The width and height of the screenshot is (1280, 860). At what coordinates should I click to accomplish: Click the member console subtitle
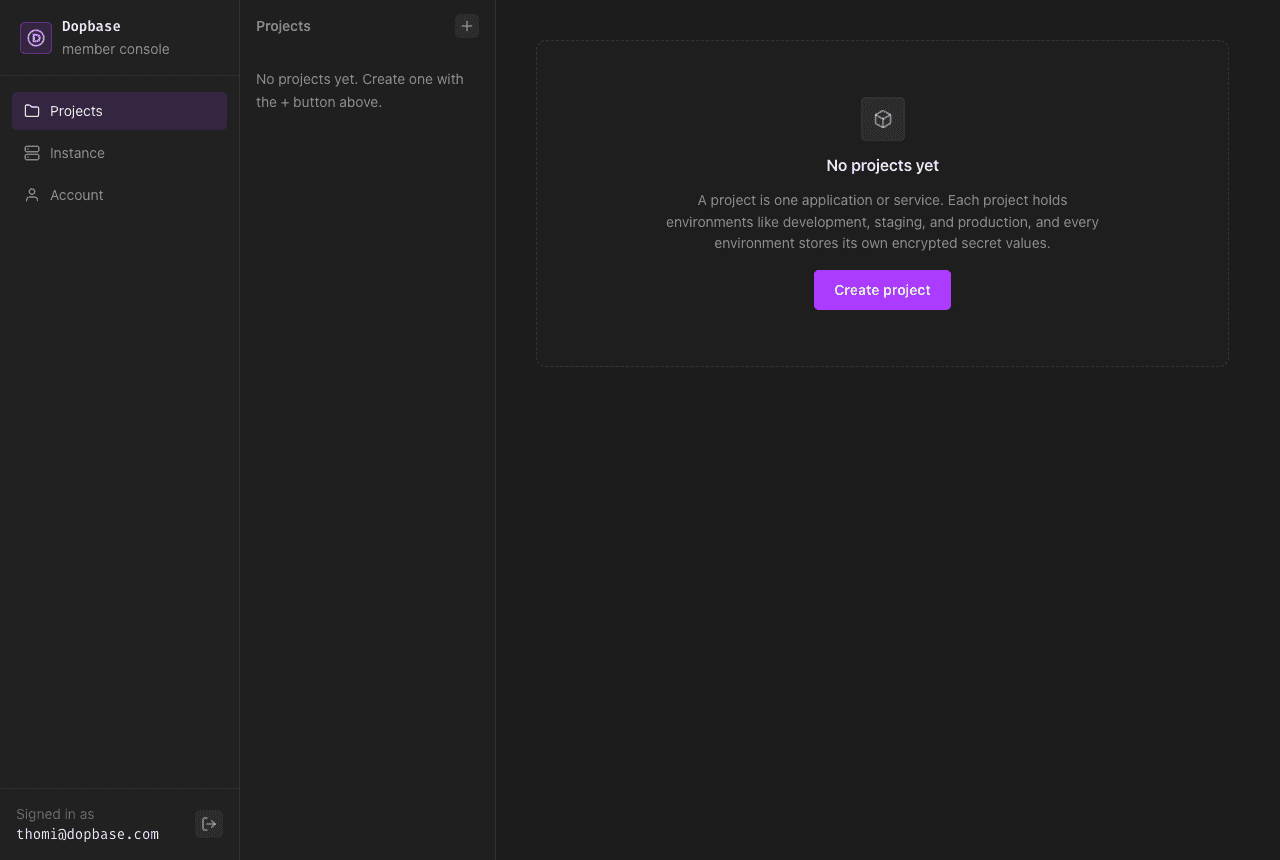[116, 49]
